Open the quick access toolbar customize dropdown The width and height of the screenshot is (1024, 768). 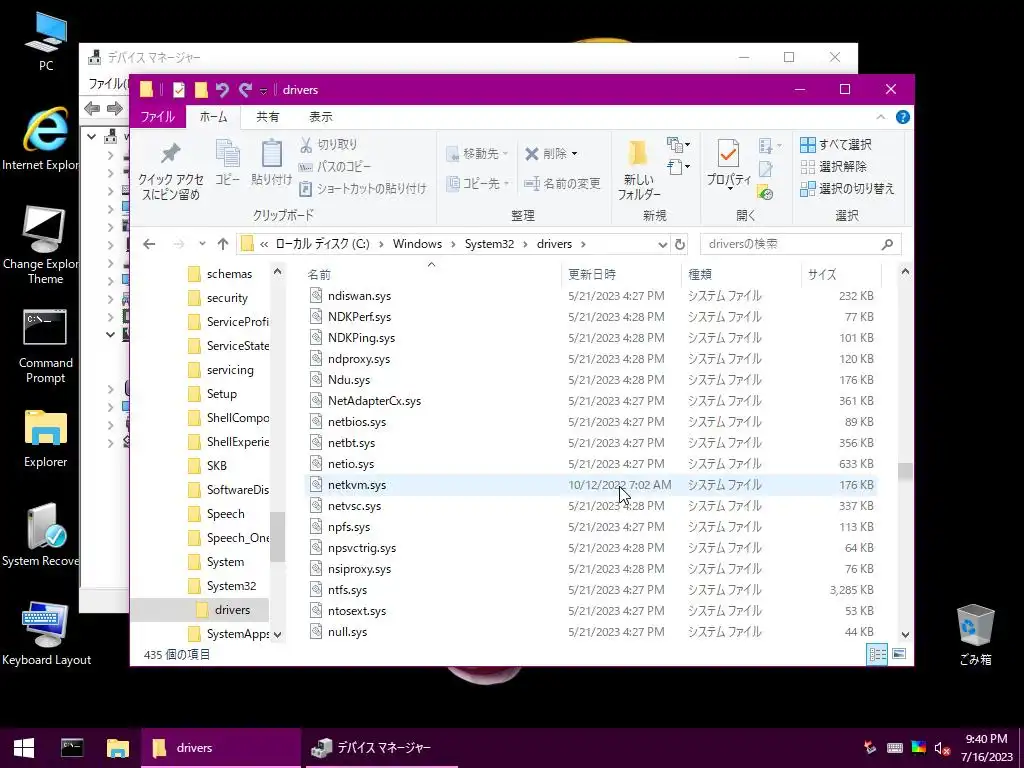point(264,90)
